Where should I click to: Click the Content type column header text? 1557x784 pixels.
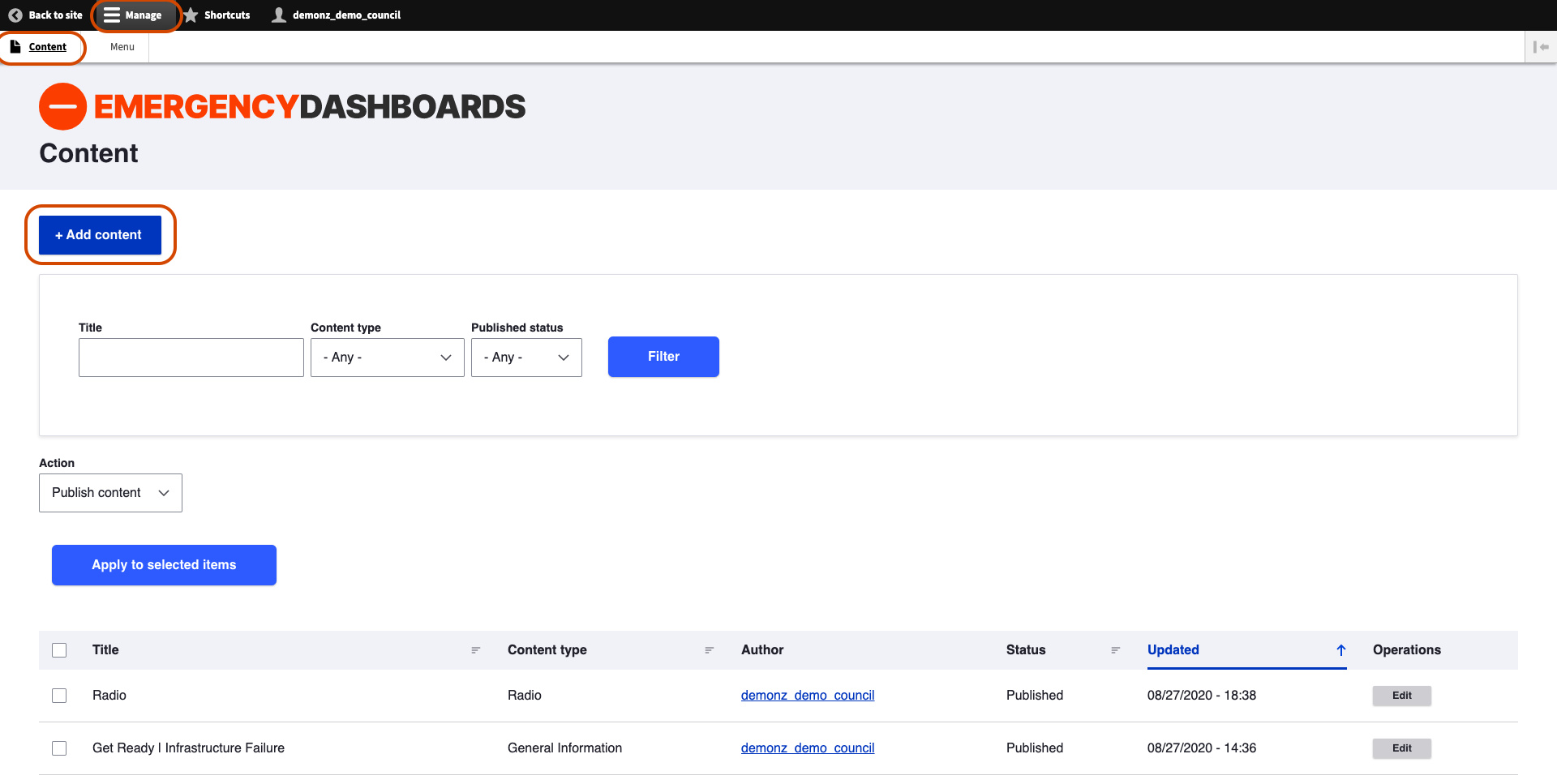547,650
